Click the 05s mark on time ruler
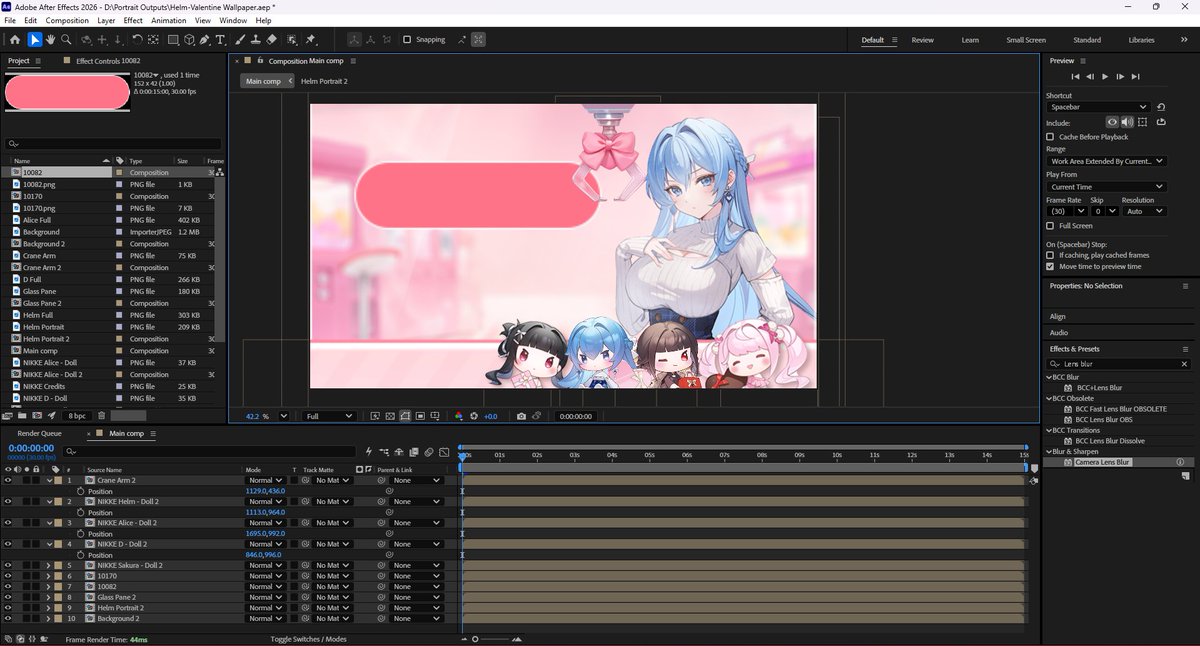The height and width of the screenshot is (646, 1200). point(649,455)
